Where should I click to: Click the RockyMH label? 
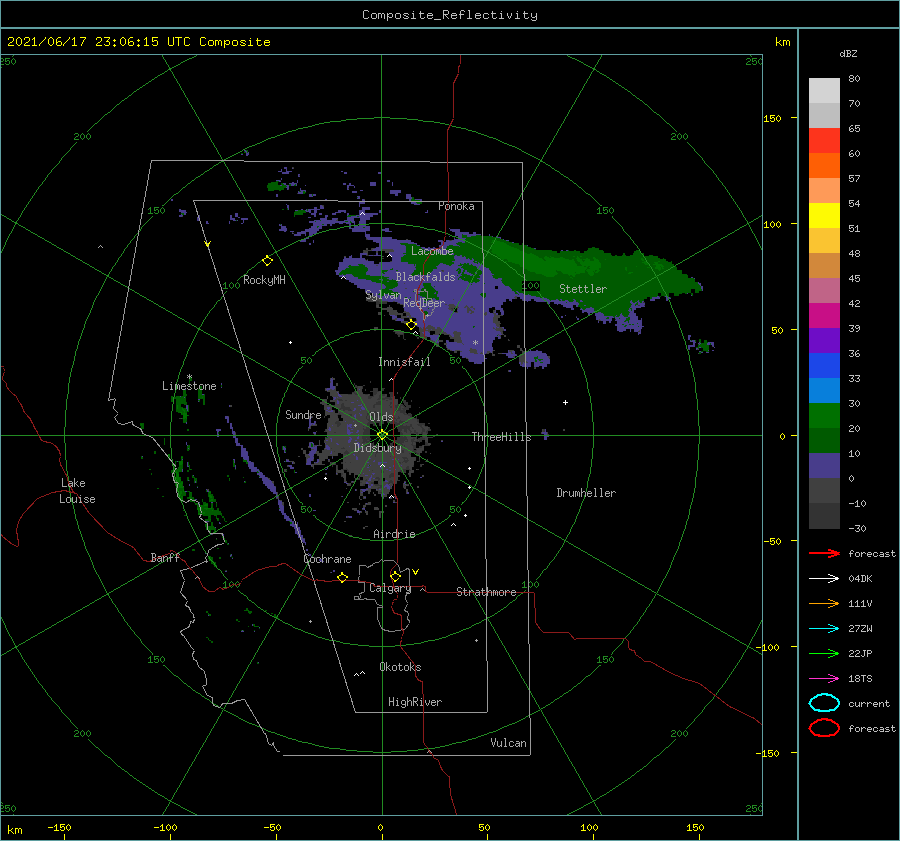click(x=264, y=280)
